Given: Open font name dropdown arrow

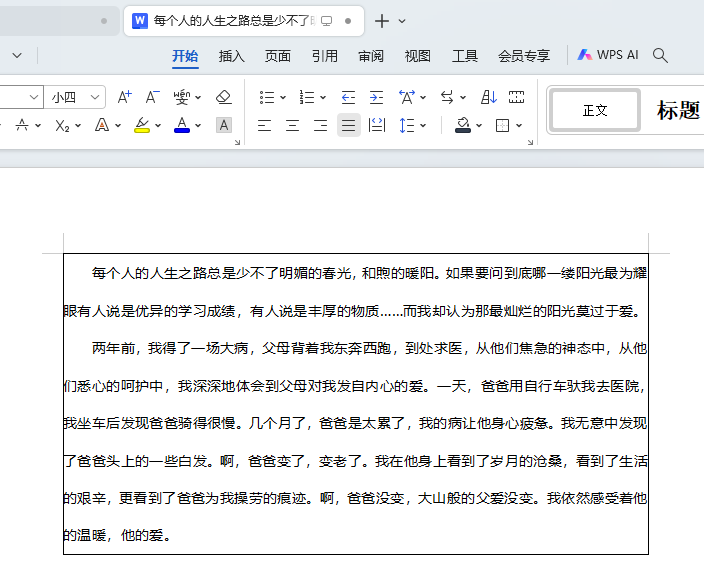Looking at the screenshot, I should [x=34, y=97].
